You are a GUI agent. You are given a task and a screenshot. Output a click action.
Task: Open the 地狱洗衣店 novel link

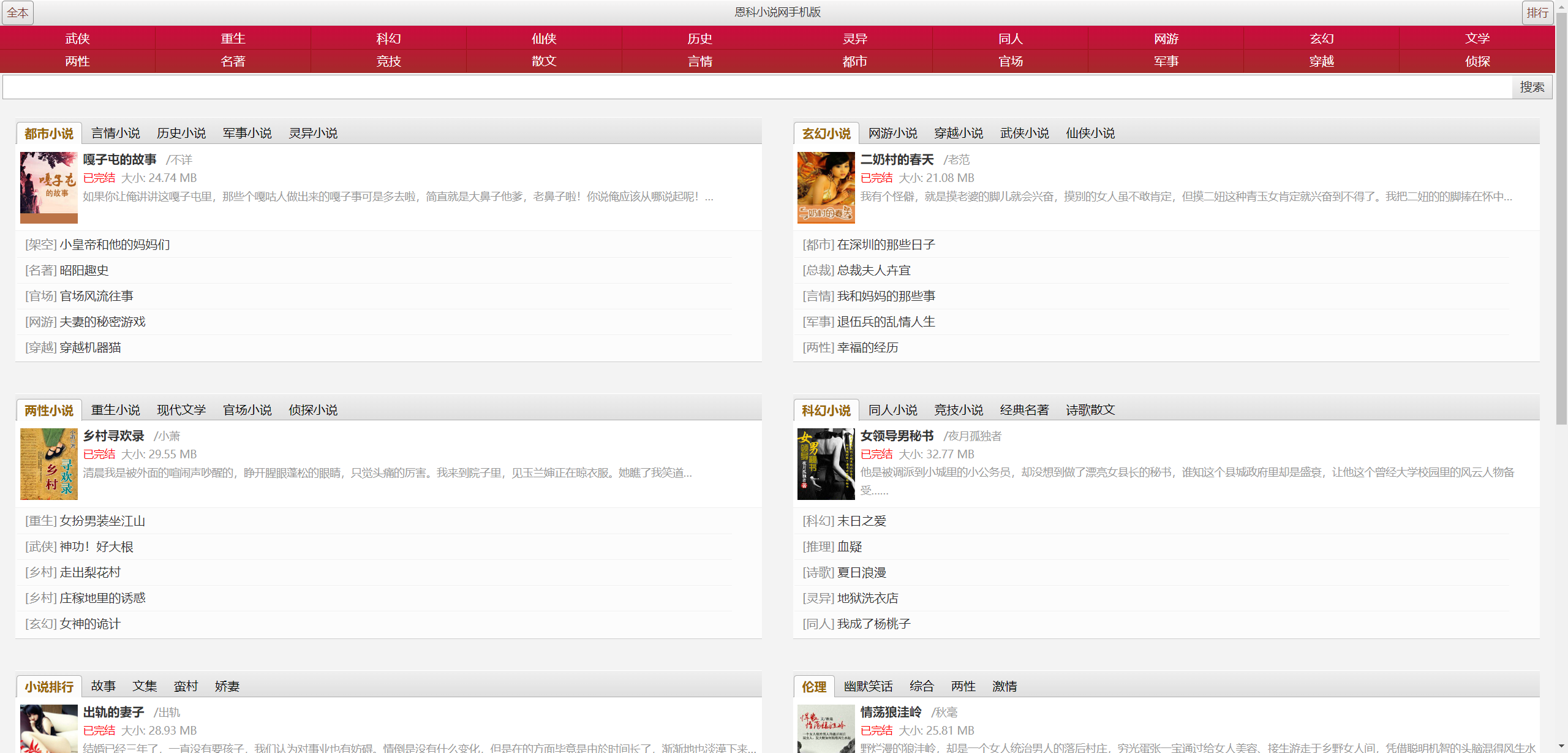(x=867, y=598)
